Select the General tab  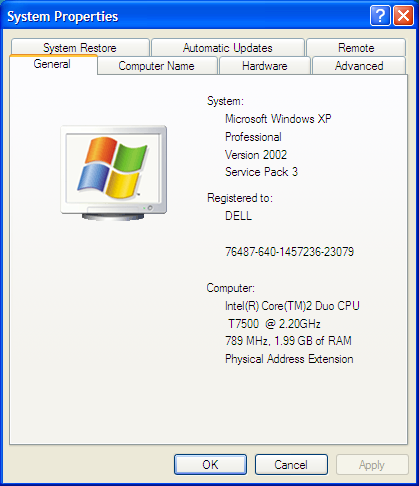click(53, 64)
